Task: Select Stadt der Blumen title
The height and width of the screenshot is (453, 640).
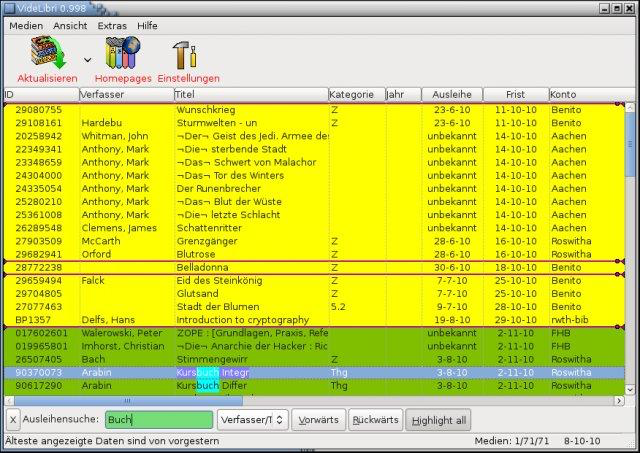Action: point(218,306)
